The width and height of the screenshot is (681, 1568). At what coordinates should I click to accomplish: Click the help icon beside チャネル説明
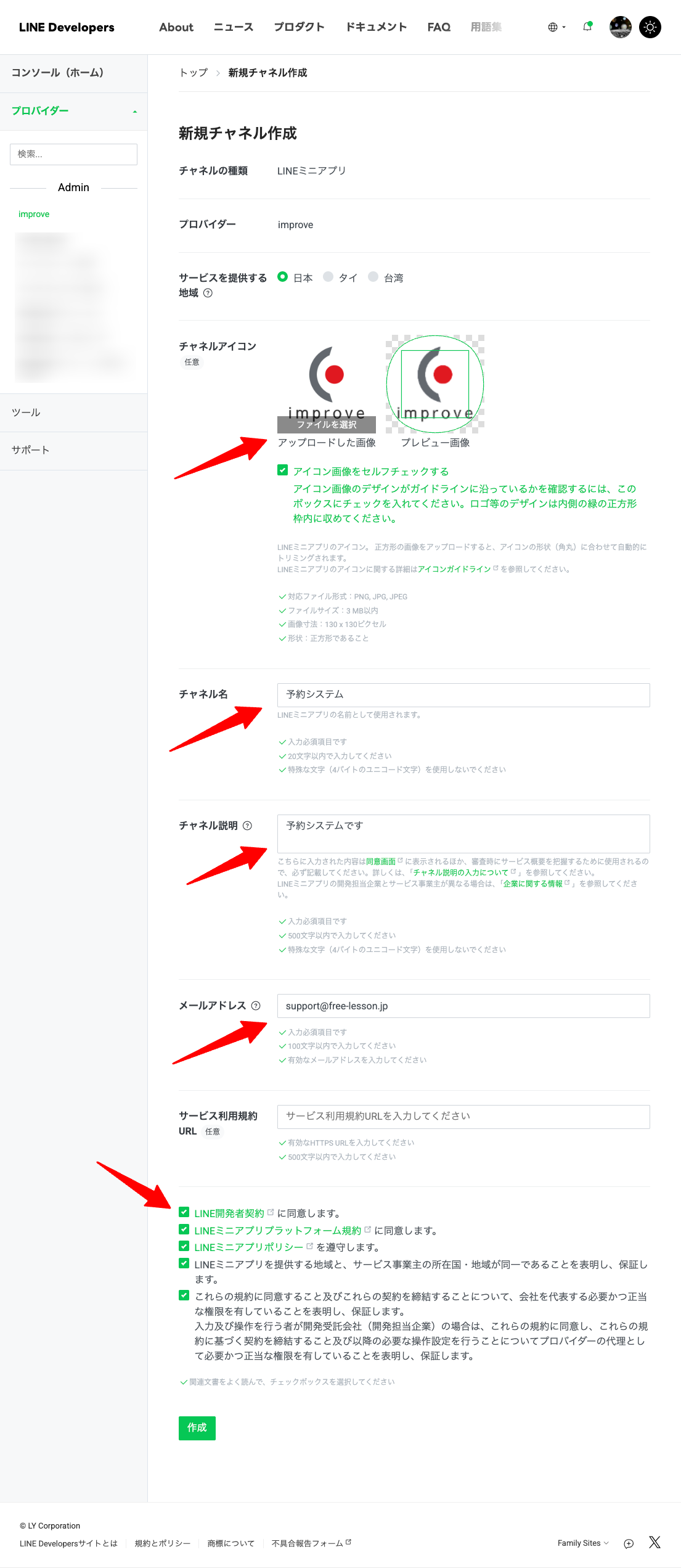pos(247,826)
